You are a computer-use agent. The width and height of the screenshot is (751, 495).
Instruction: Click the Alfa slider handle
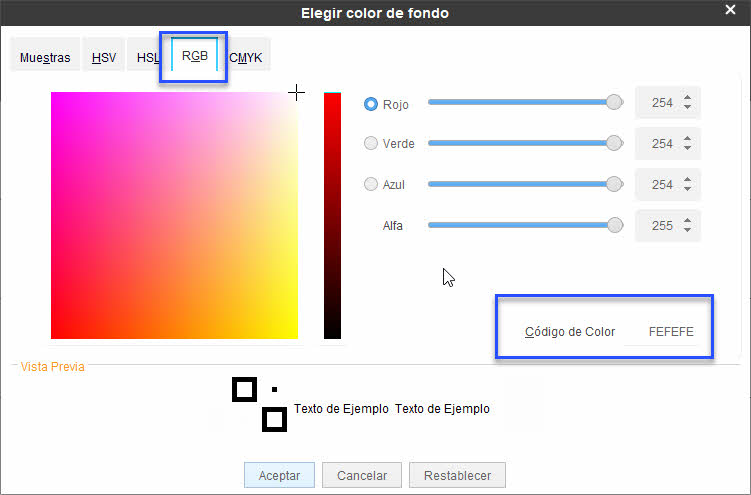615,225
